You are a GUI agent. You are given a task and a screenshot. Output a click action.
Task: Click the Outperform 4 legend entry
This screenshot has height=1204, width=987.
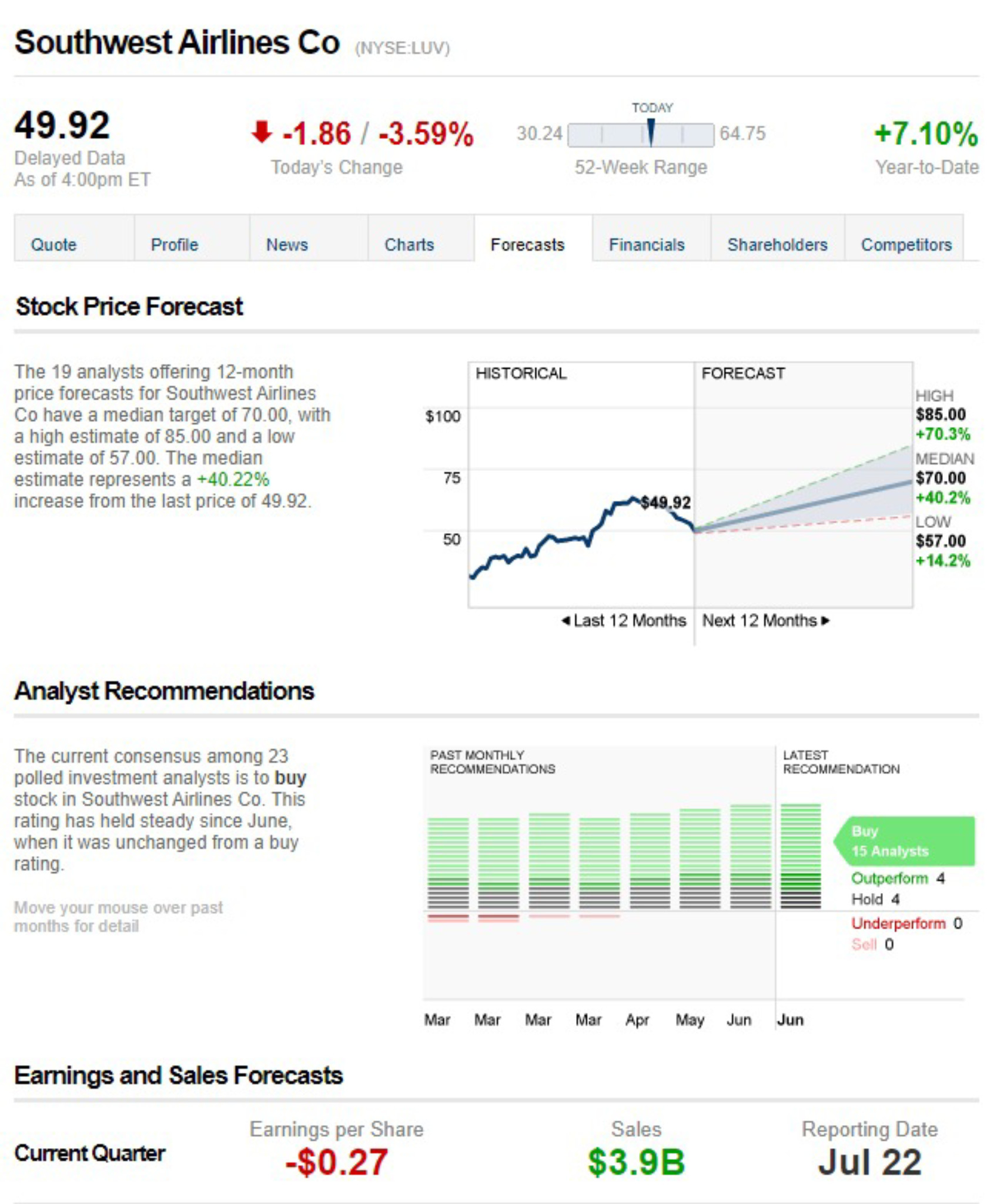click(x=898, y=878)
